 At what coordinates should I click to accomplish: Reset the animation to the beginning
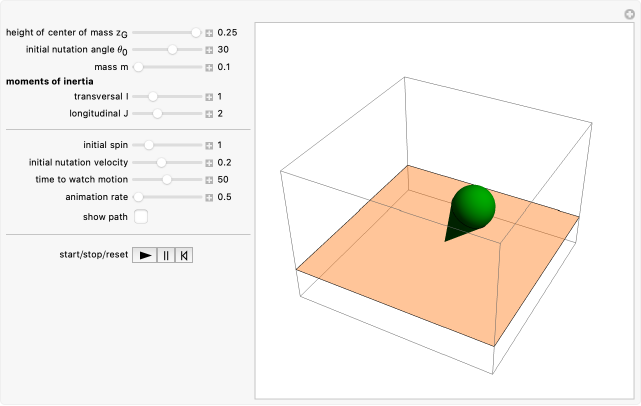point(184,255)
